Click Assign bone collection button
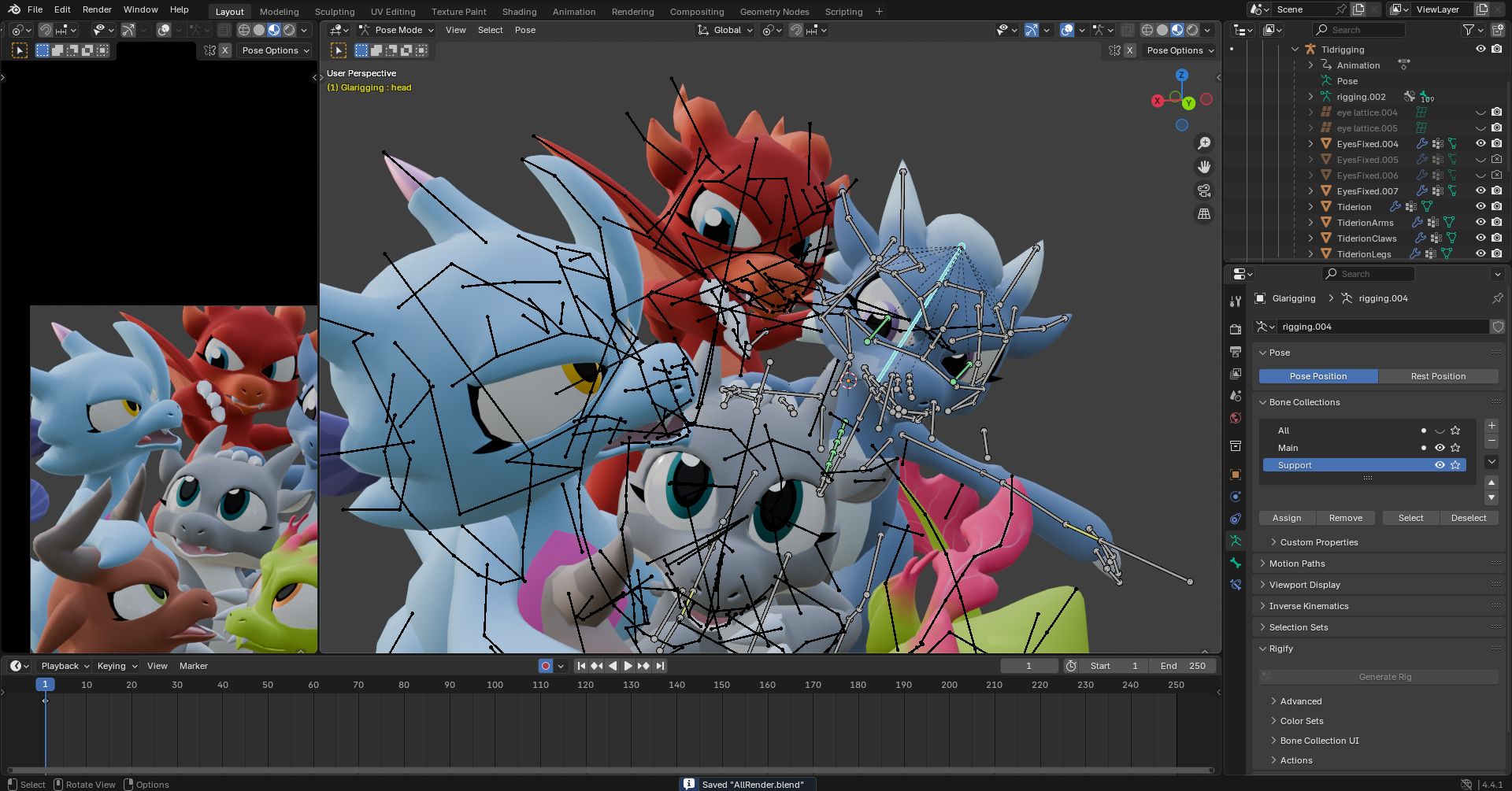Screen dimensions: 1512x791 pos(1287,518)
